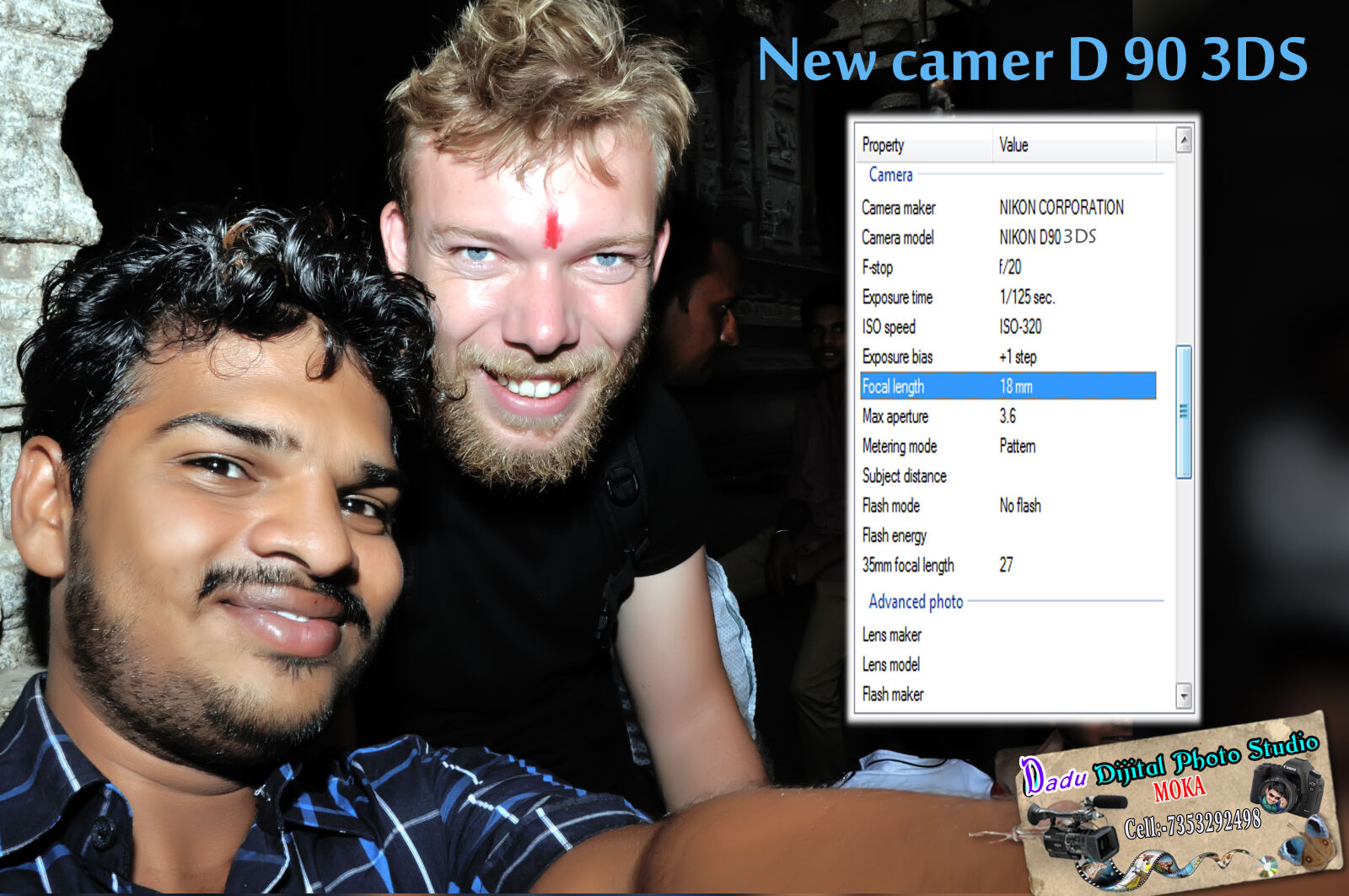This screenshot has width=1349, height=896.
Task: Select the Lens maker property
Action: (x=891, y=635)
